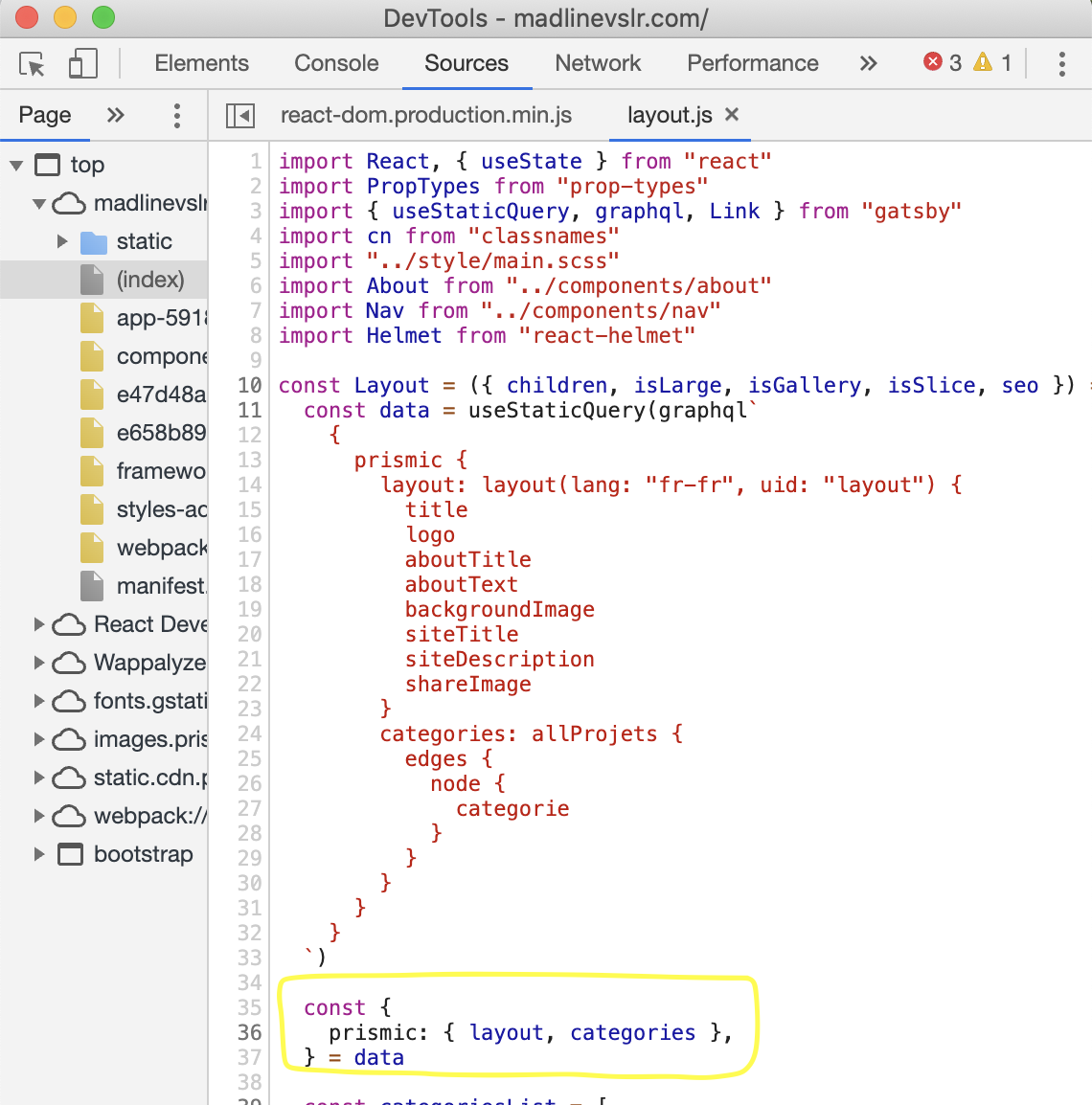Expand the bootstrap frame node
Image resolution: width=1092 pixels, height=1105 pixels.
tap(39, 854)
